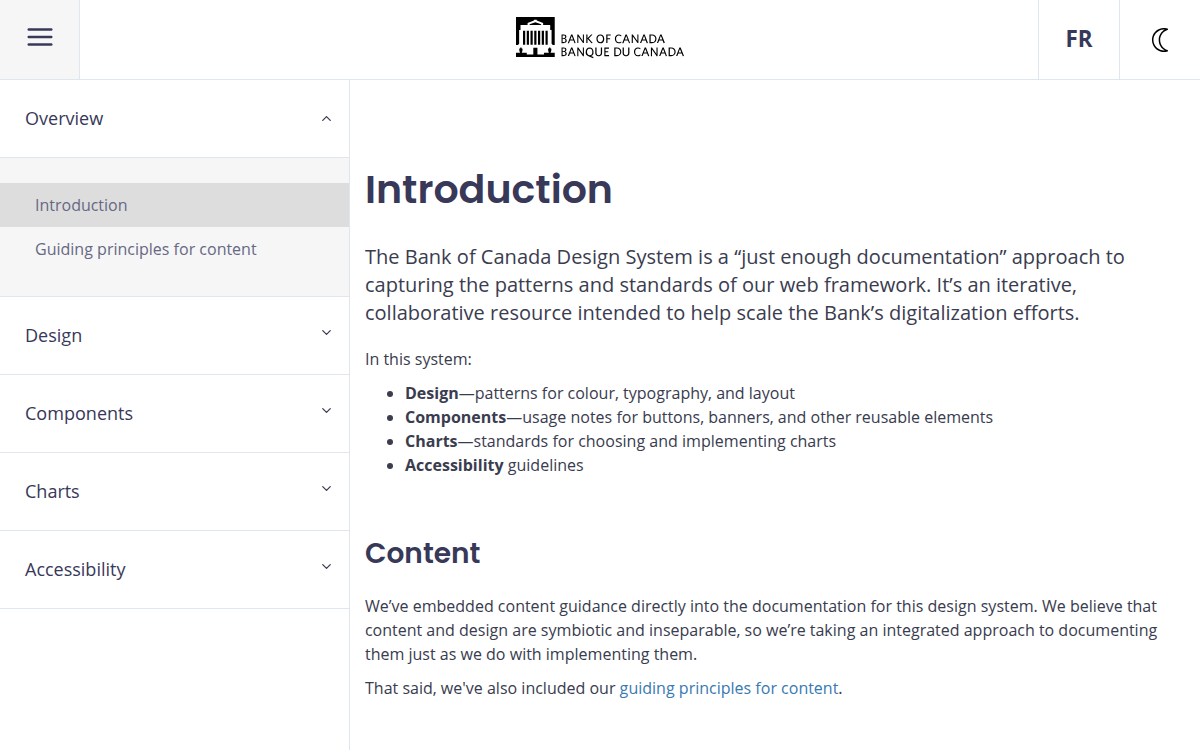1200x750 pixels.
Task: Click the Design sidebar heading
Action: pos(54,335)
